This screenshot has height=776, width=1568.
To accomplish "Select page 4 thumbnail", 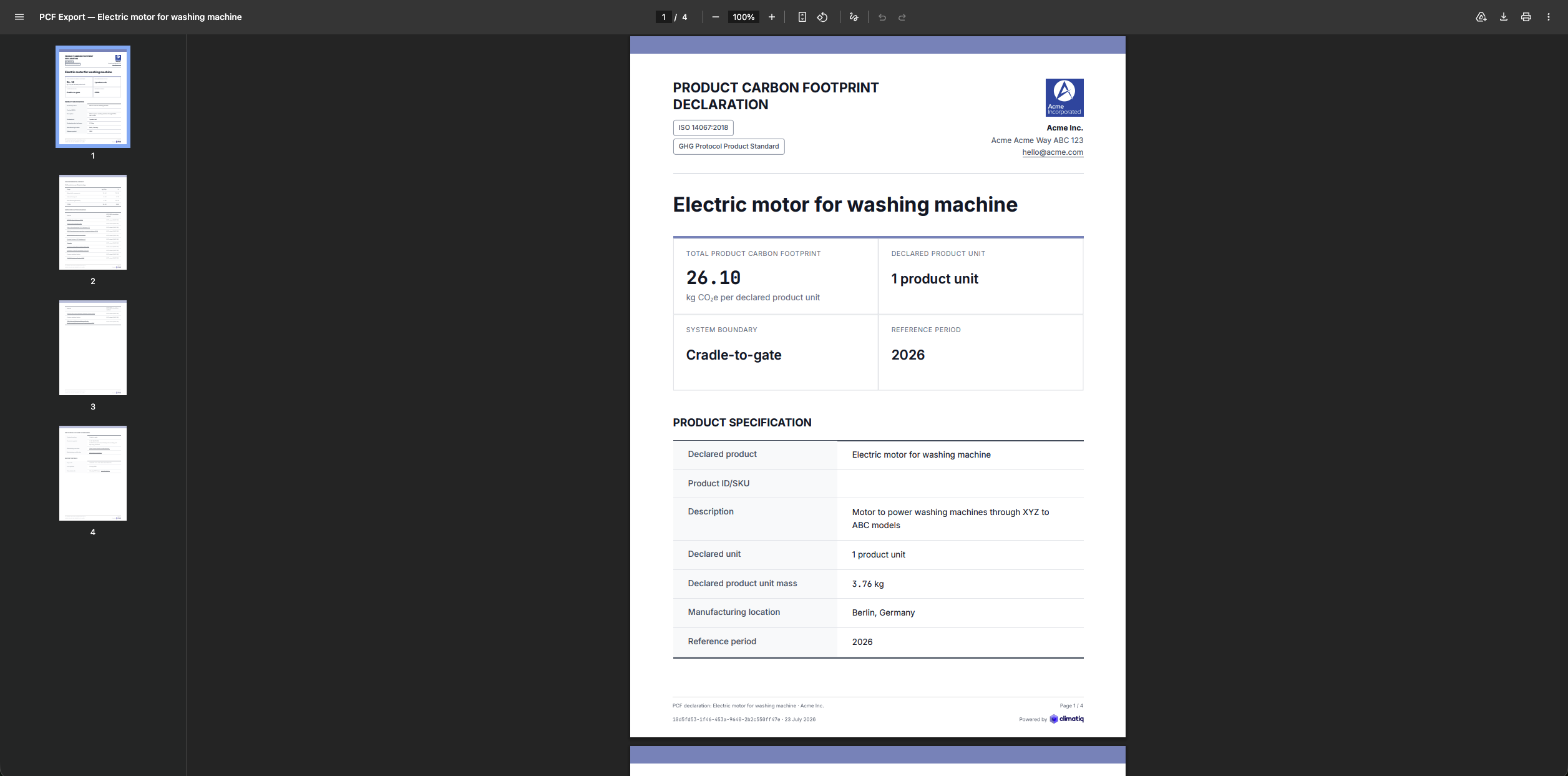I will point(93,473).
